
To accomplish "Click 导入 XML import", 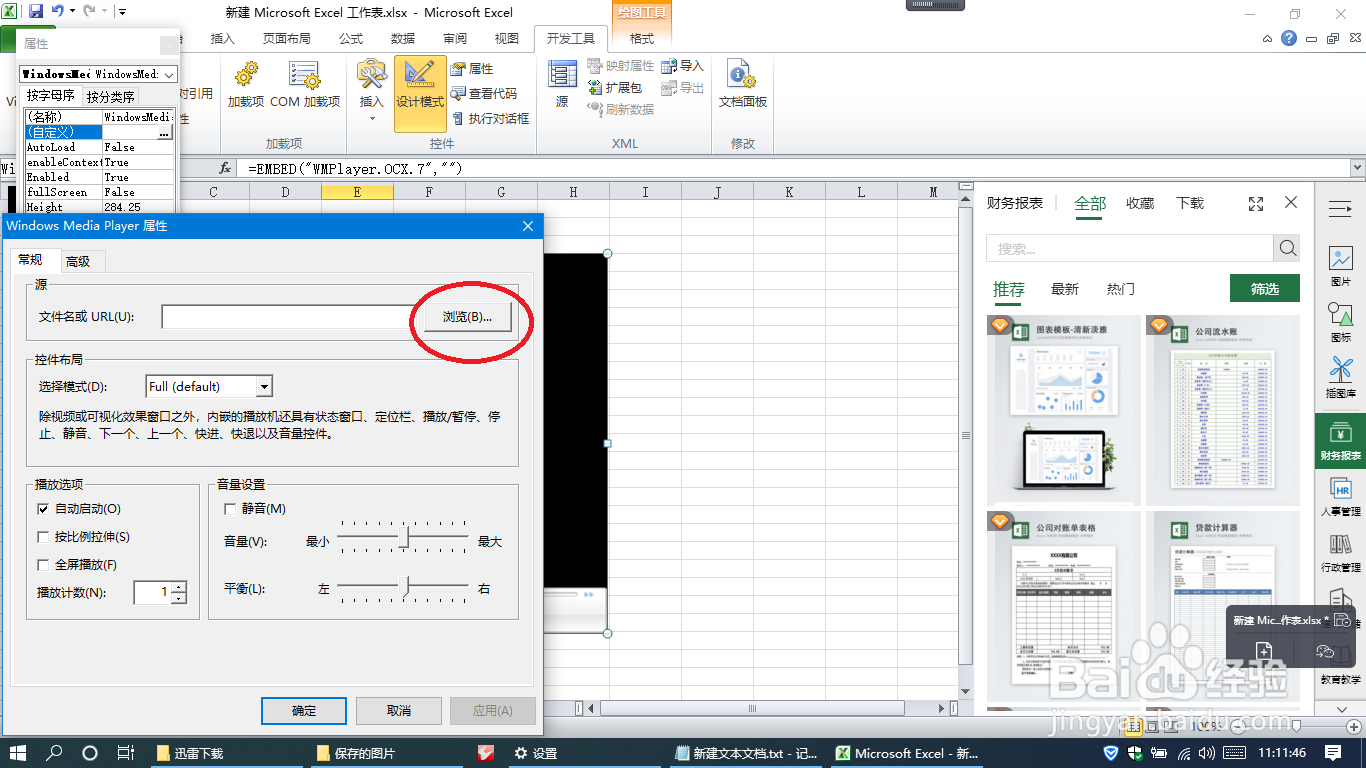I will point(683,66).
